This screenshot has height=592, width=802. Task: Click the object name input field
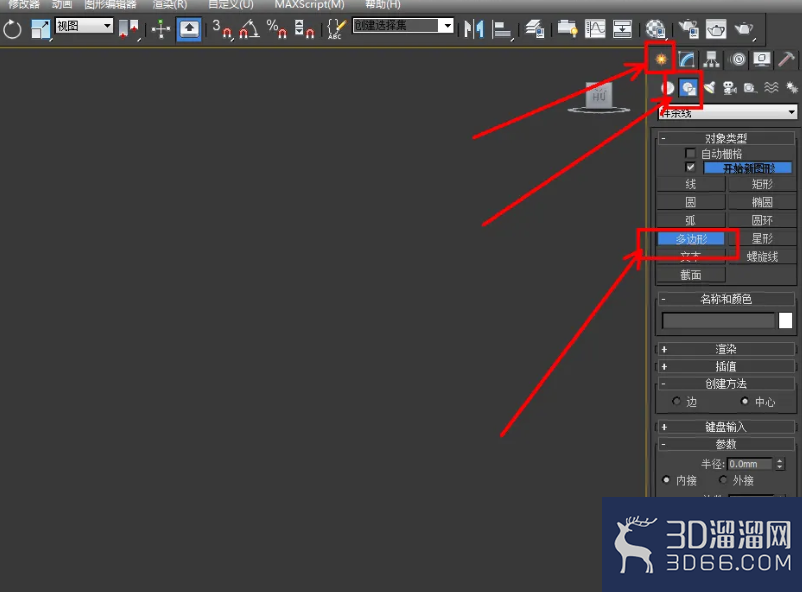click(718, 320)
